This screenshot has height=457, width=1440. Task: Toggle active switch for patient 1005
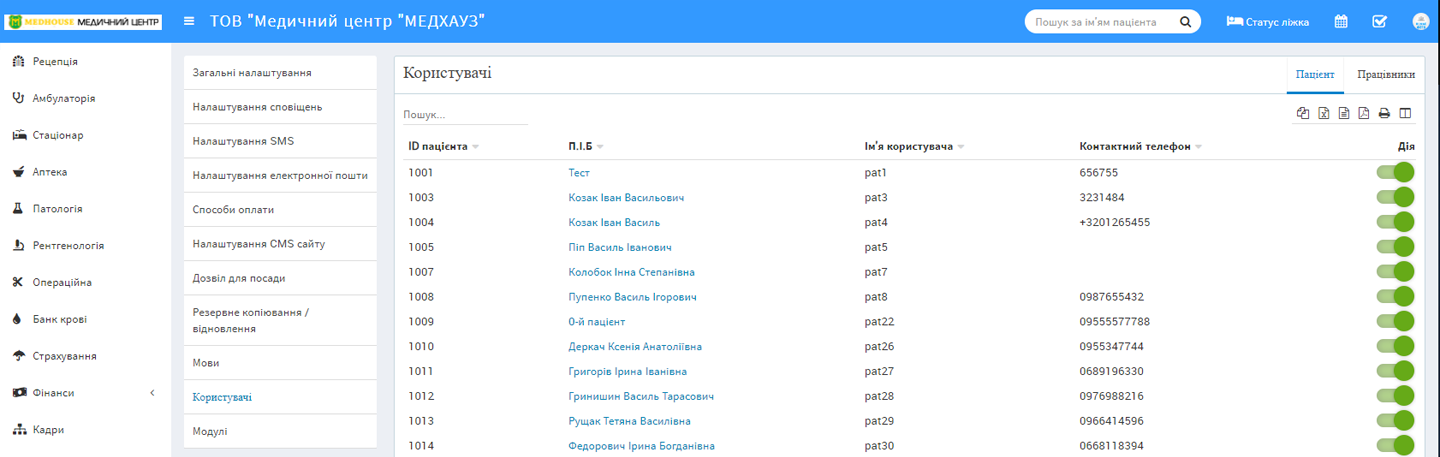click(x=1395, y=247)
